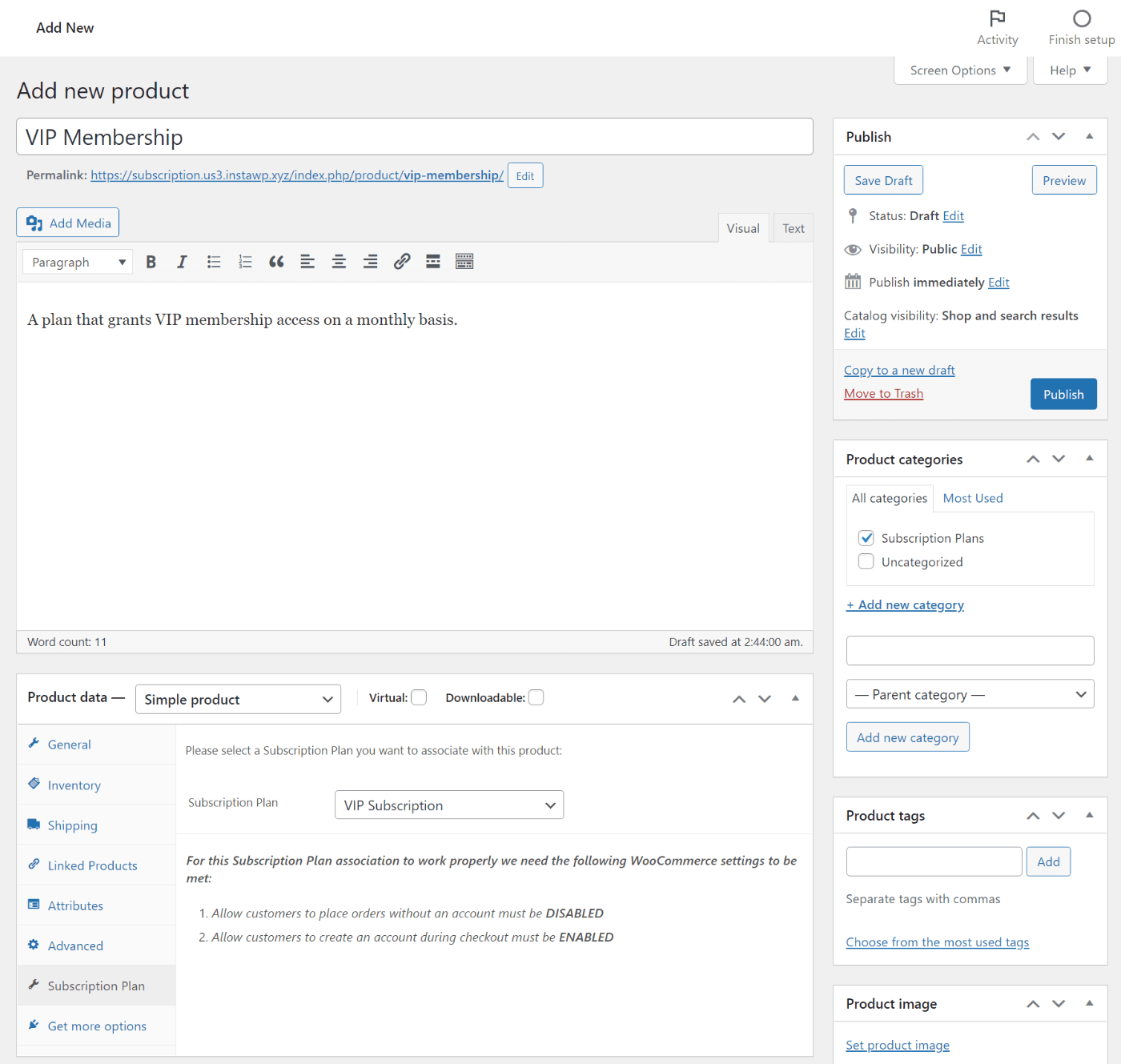Open the toolbar toggle icon

(x=464, y=262)
